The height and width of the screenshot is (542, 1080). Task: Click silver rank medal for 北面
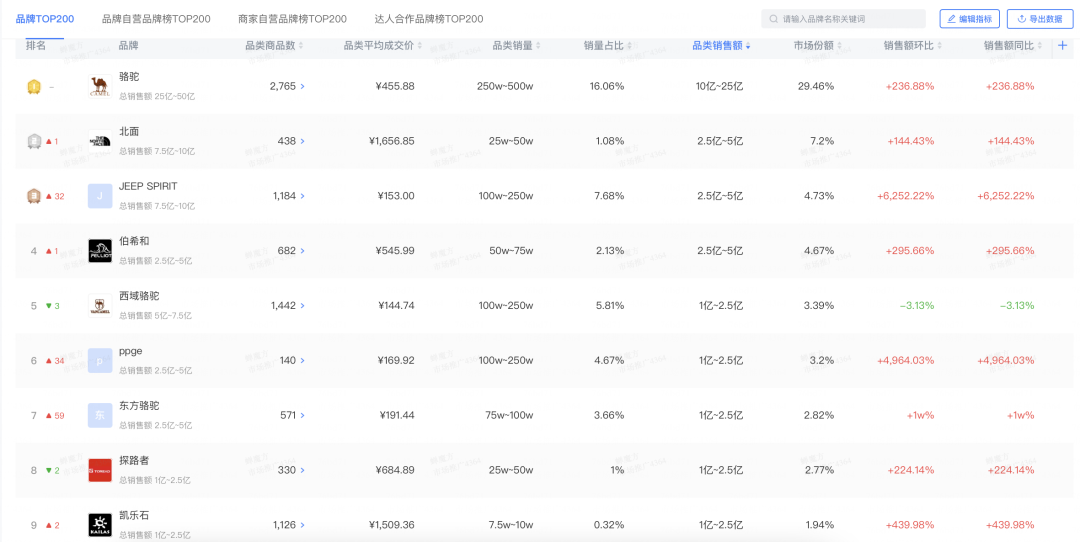coord(34,141)
